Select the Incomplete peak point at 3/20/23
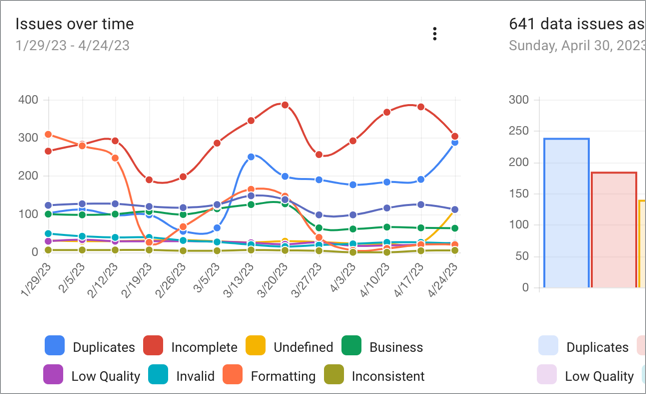 [x=285, y=105]
